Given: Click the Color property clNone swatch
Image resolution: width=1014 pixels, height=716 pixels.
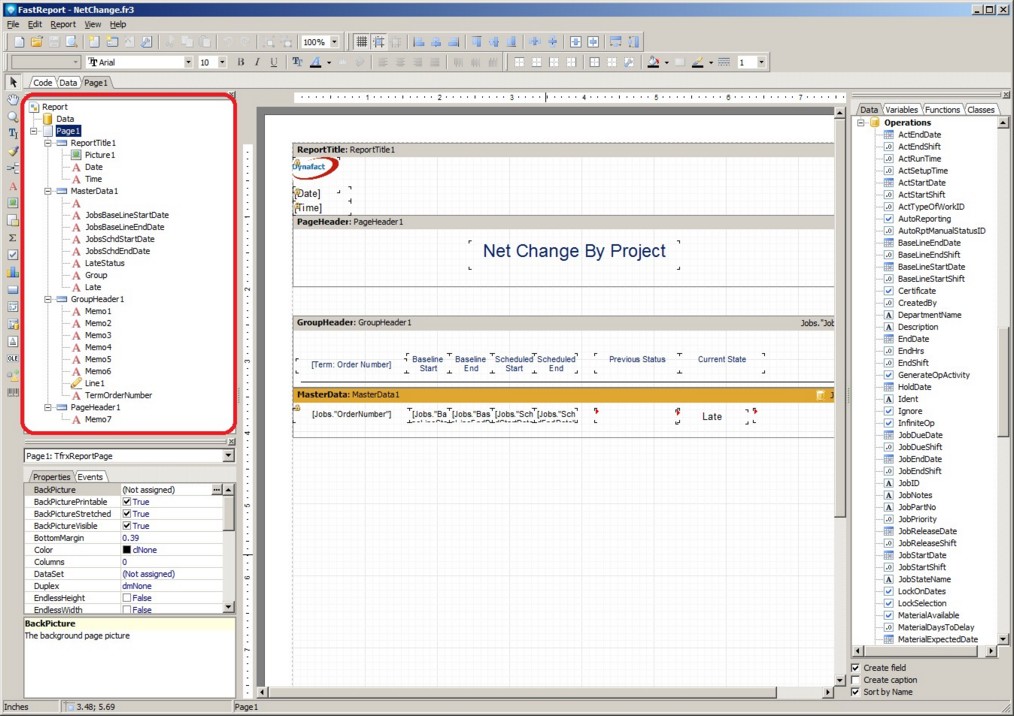Looking at the screenshot, I should coord(127,550).
